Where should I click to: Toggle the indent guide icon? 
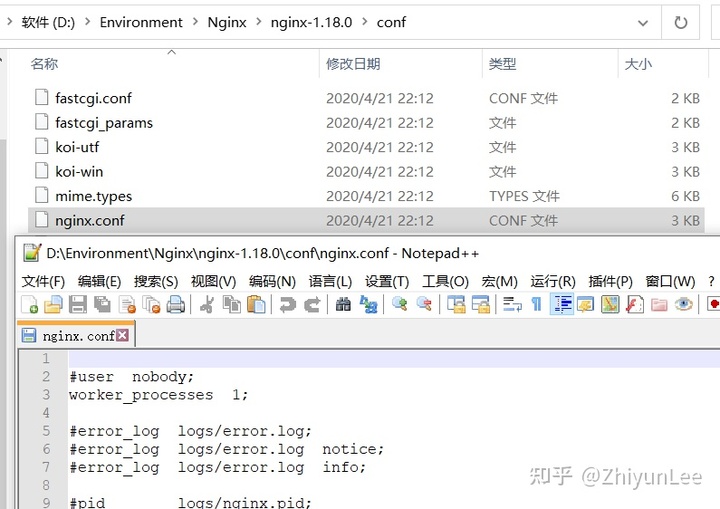pos(562,305)
